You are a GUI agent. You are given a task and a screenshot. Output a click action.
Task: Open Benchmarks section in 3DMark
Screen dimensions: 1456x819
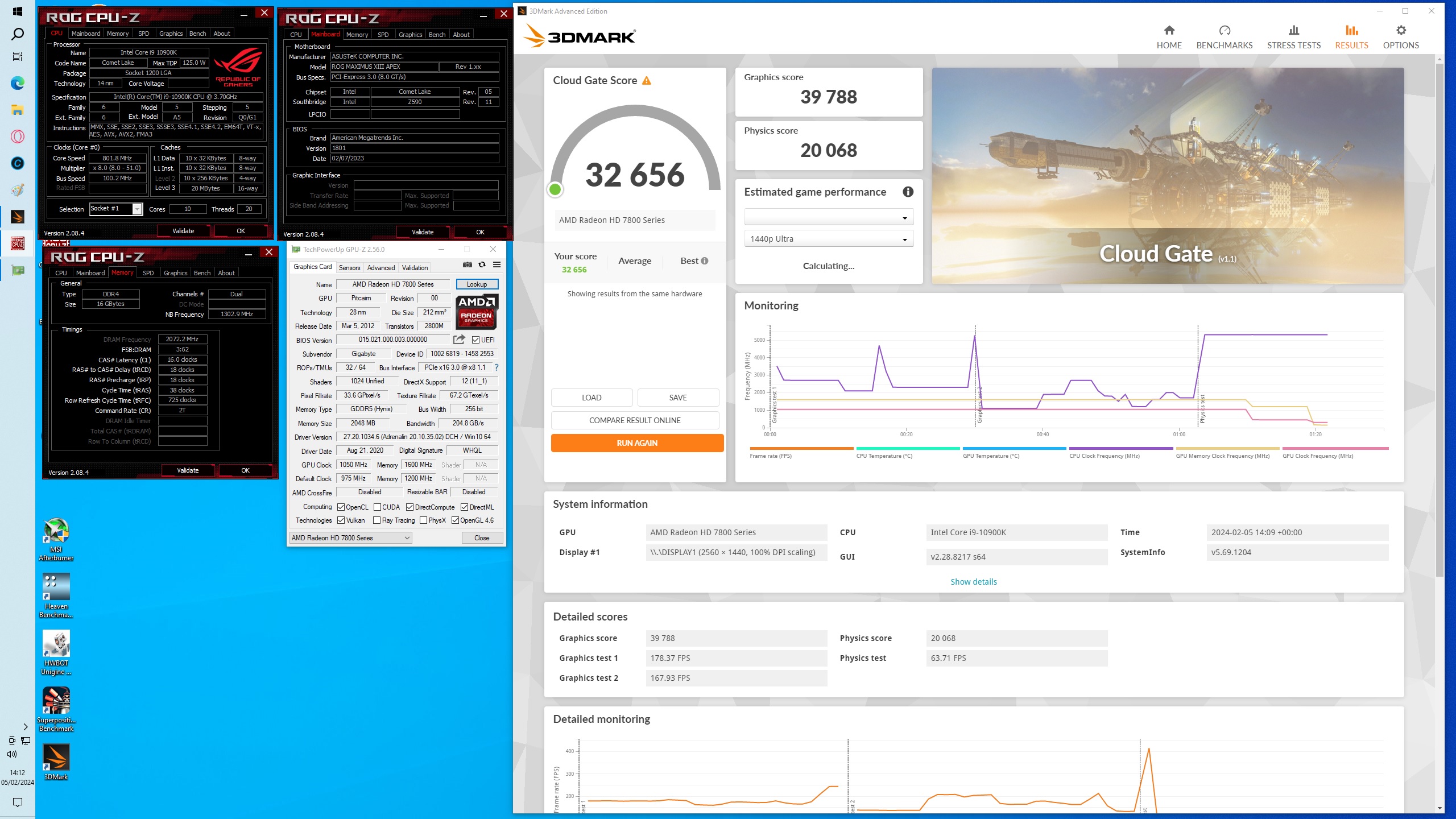click(1224, 38)
